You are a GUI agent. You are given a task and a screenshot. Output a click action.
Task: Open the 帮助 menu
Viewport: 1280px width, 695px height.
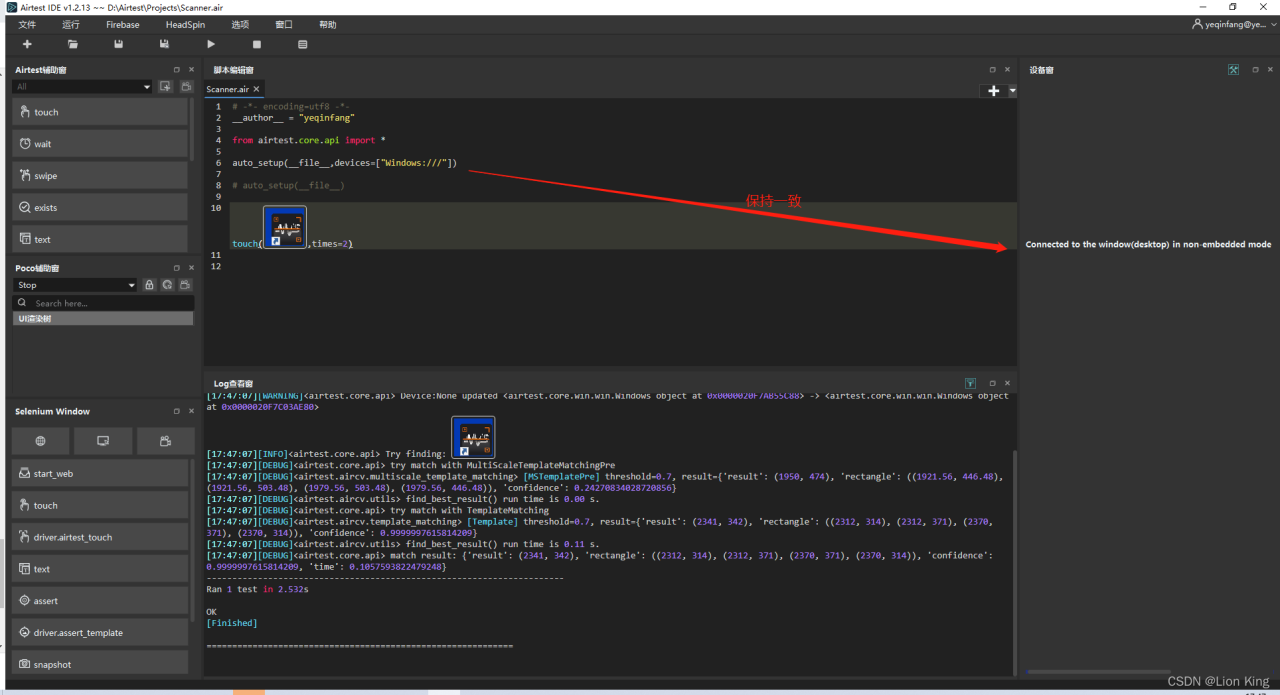coord(328,24)
